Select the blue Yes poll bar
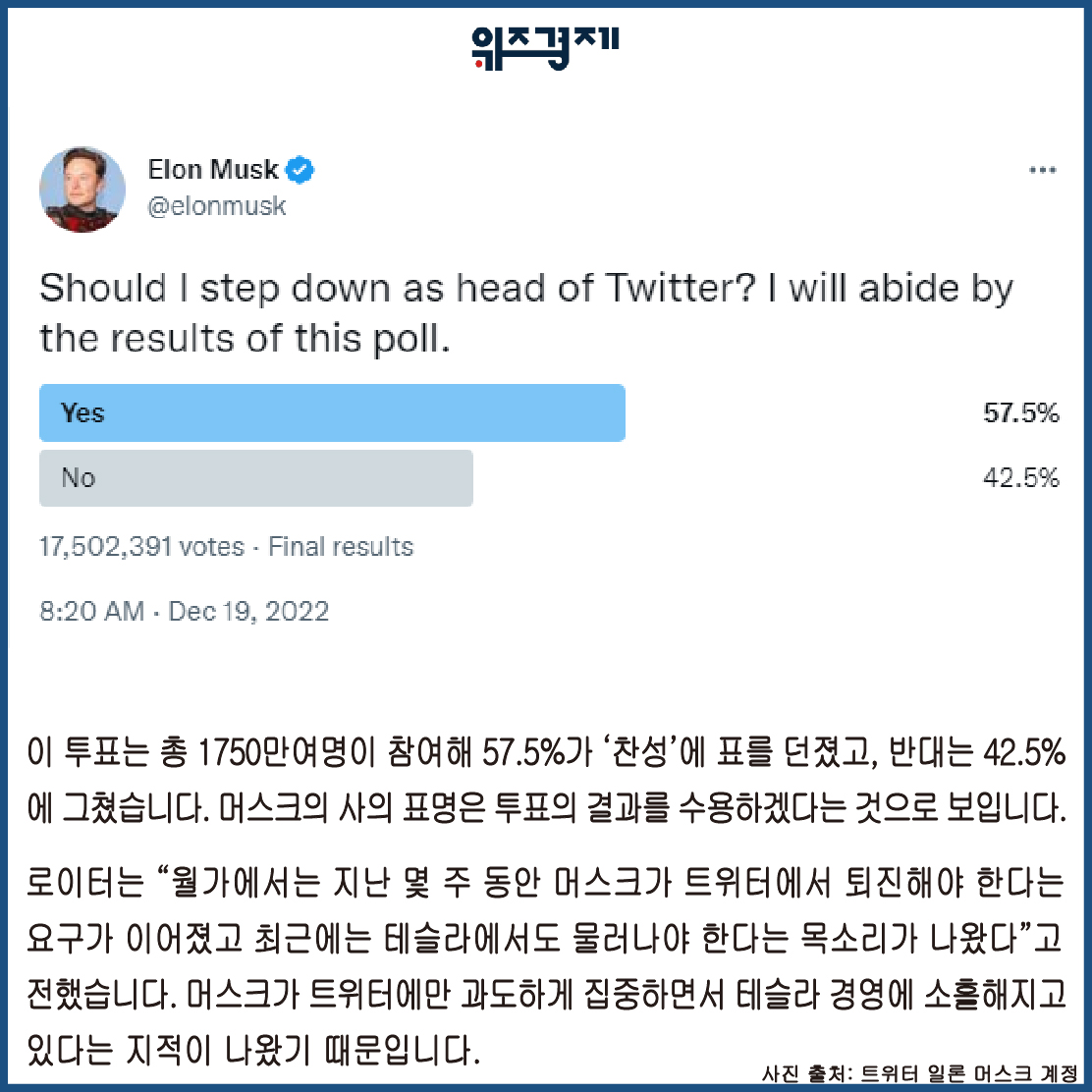Viewport: 1092px width, 1092px height. coord(332,412)
